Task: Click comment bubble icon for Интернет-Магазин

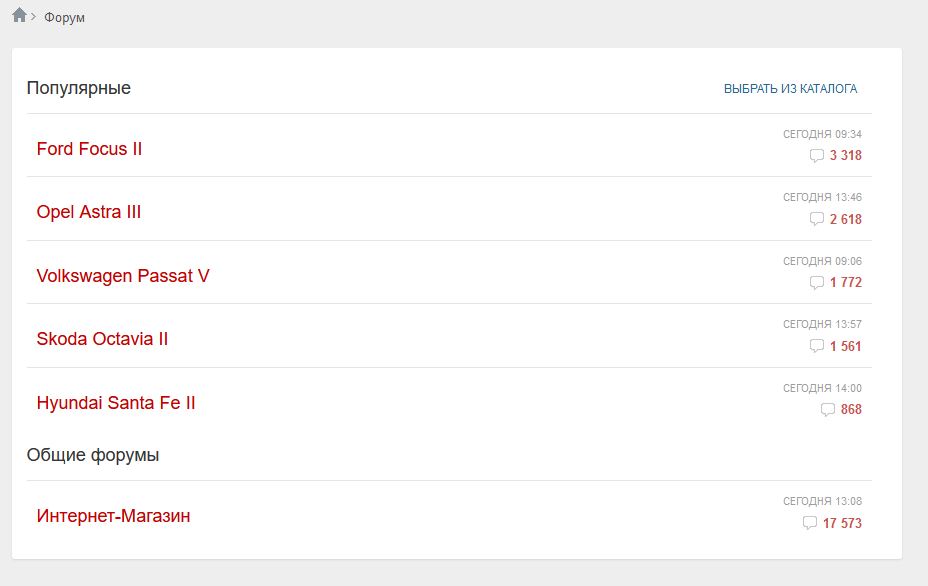Action: 810,523
